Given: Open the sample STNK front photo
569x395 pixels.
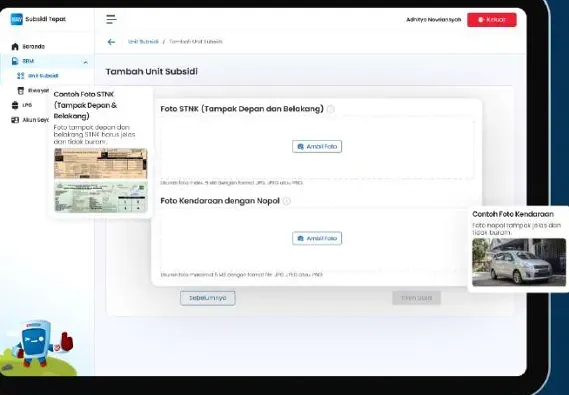Looking at the screenshot, I should tap(101, 164).
